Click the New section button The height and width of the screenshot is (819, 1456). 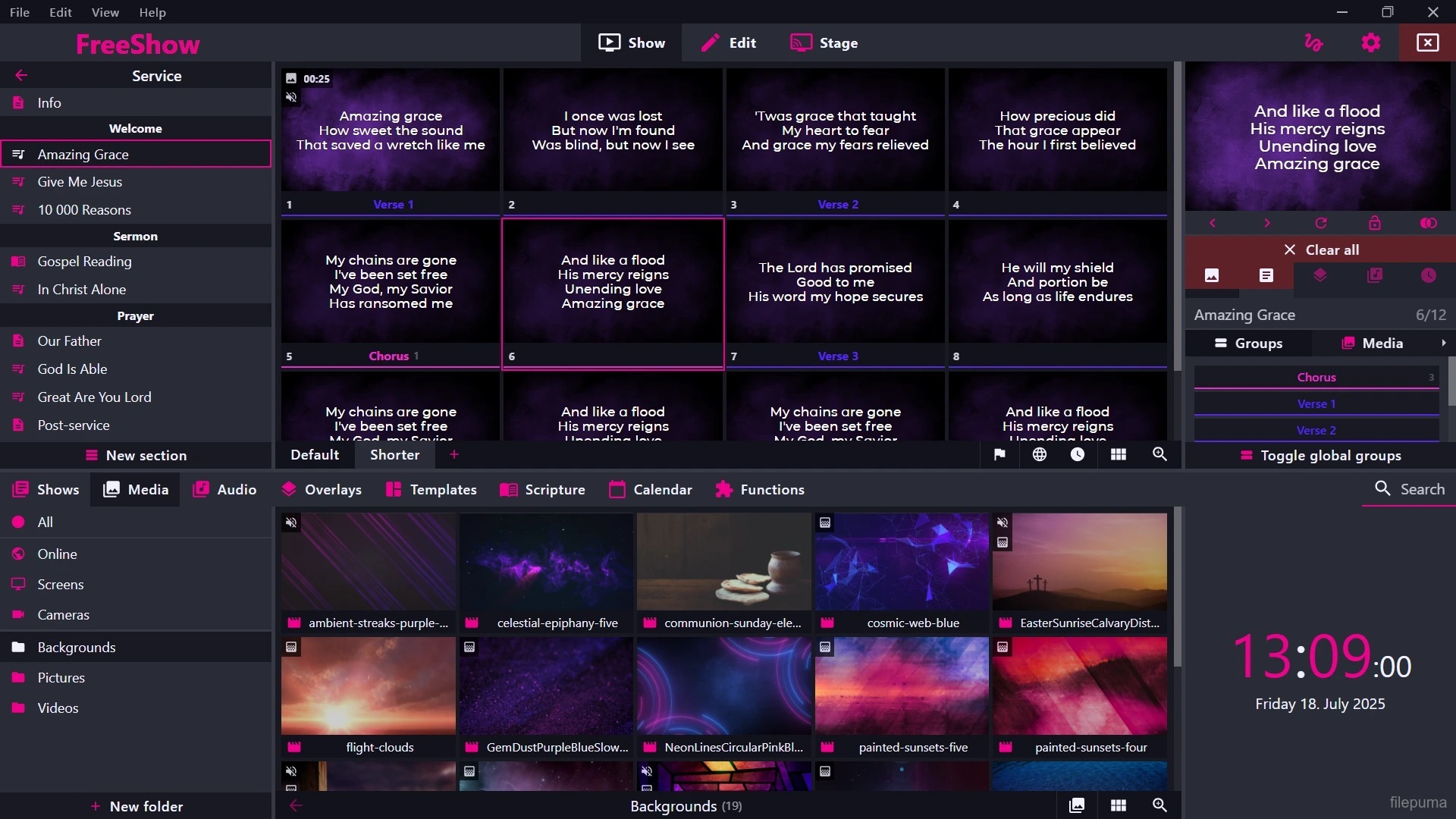(136, 456)
